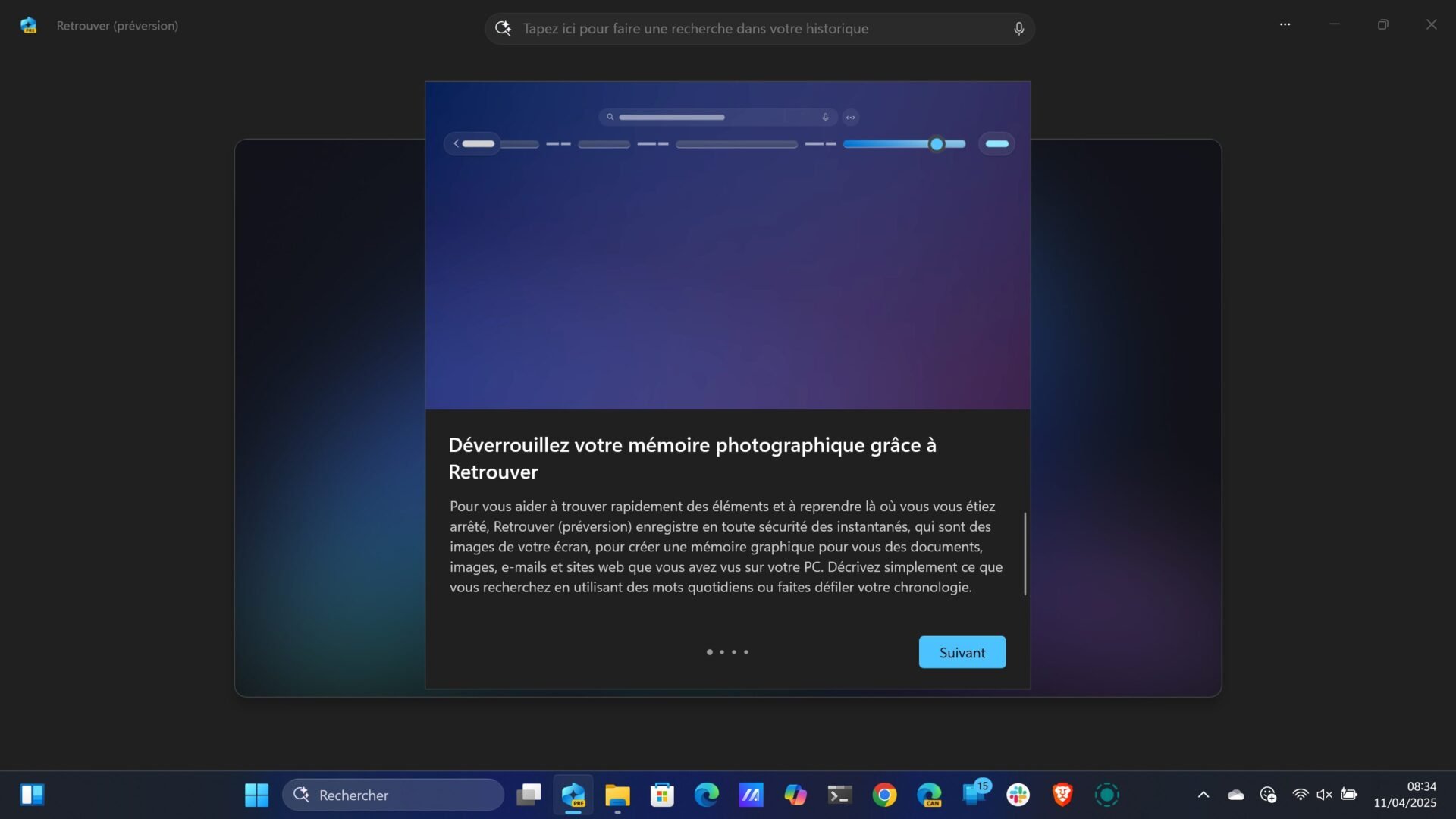1456x819 pixels.
Task: Show hidden system tray icons
Action: click(1203, 795)
